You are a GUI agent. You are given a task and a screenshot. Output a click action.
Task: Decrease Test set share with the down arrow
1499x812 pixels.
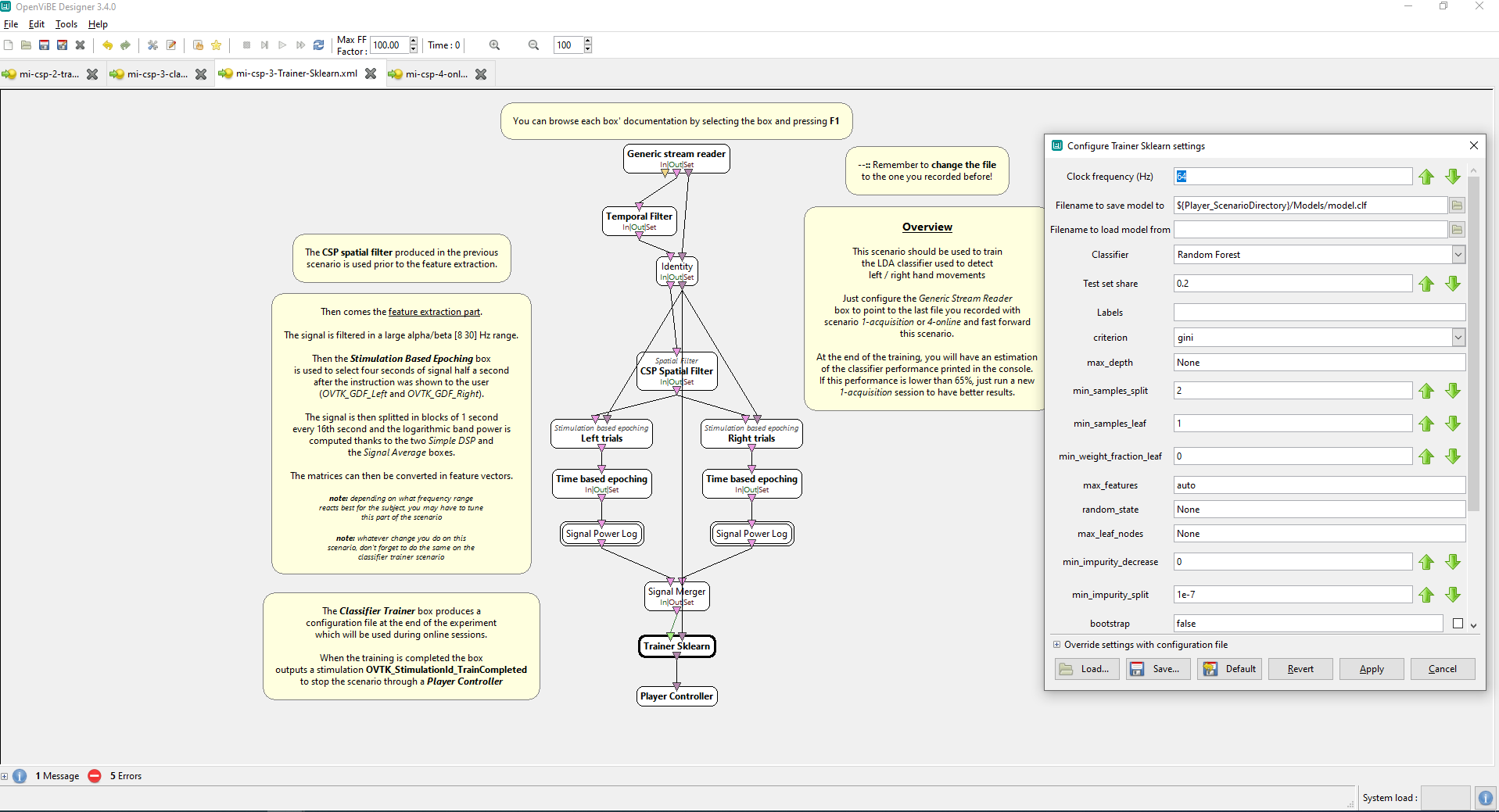coord(1453,284)
